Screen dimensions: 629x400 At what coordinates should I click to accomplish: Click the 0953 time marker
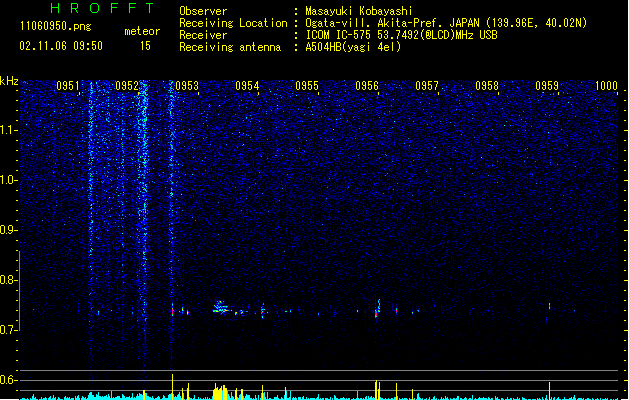(x=187, y=86)
